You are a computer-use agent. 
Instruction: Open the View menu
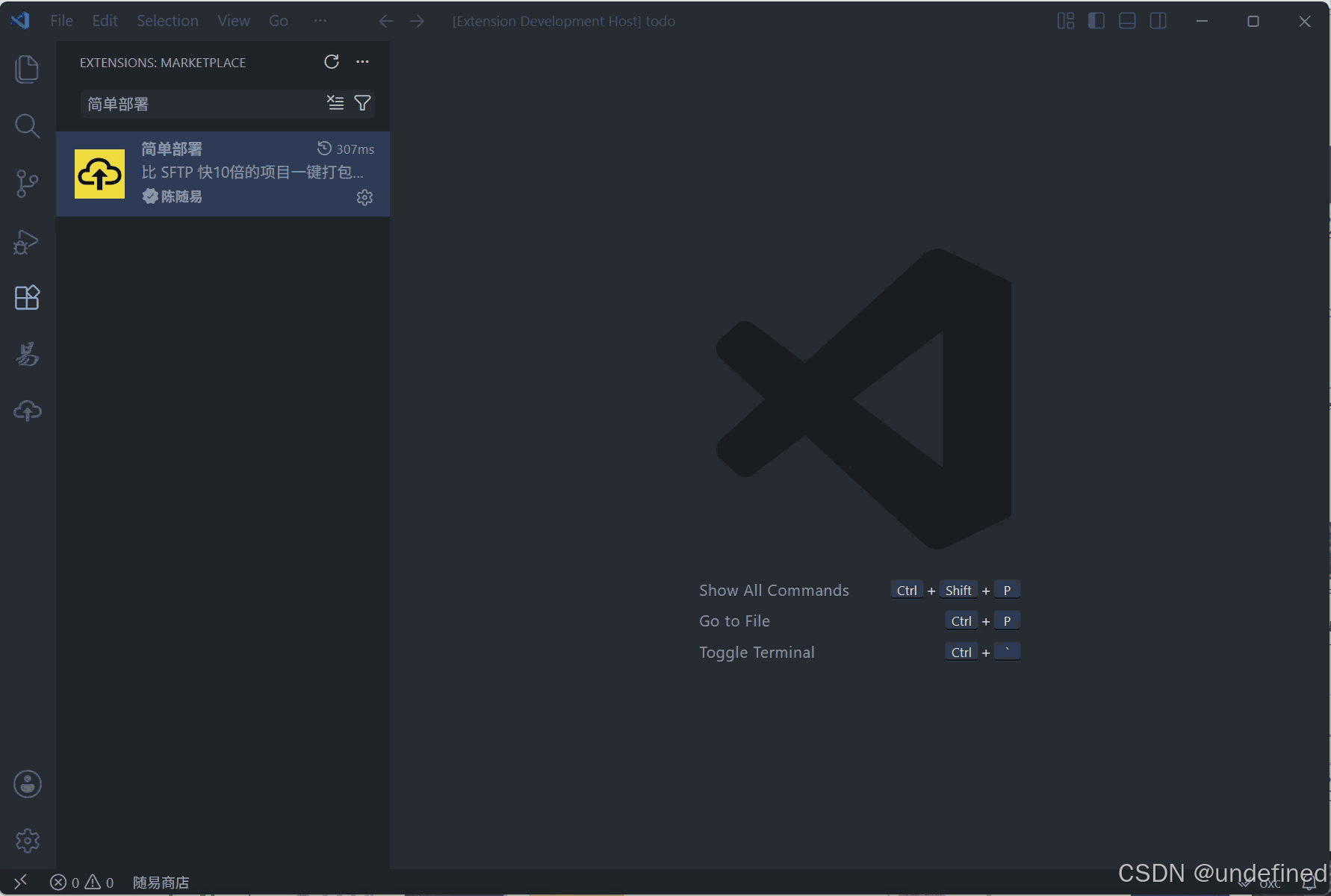[233, 21]
